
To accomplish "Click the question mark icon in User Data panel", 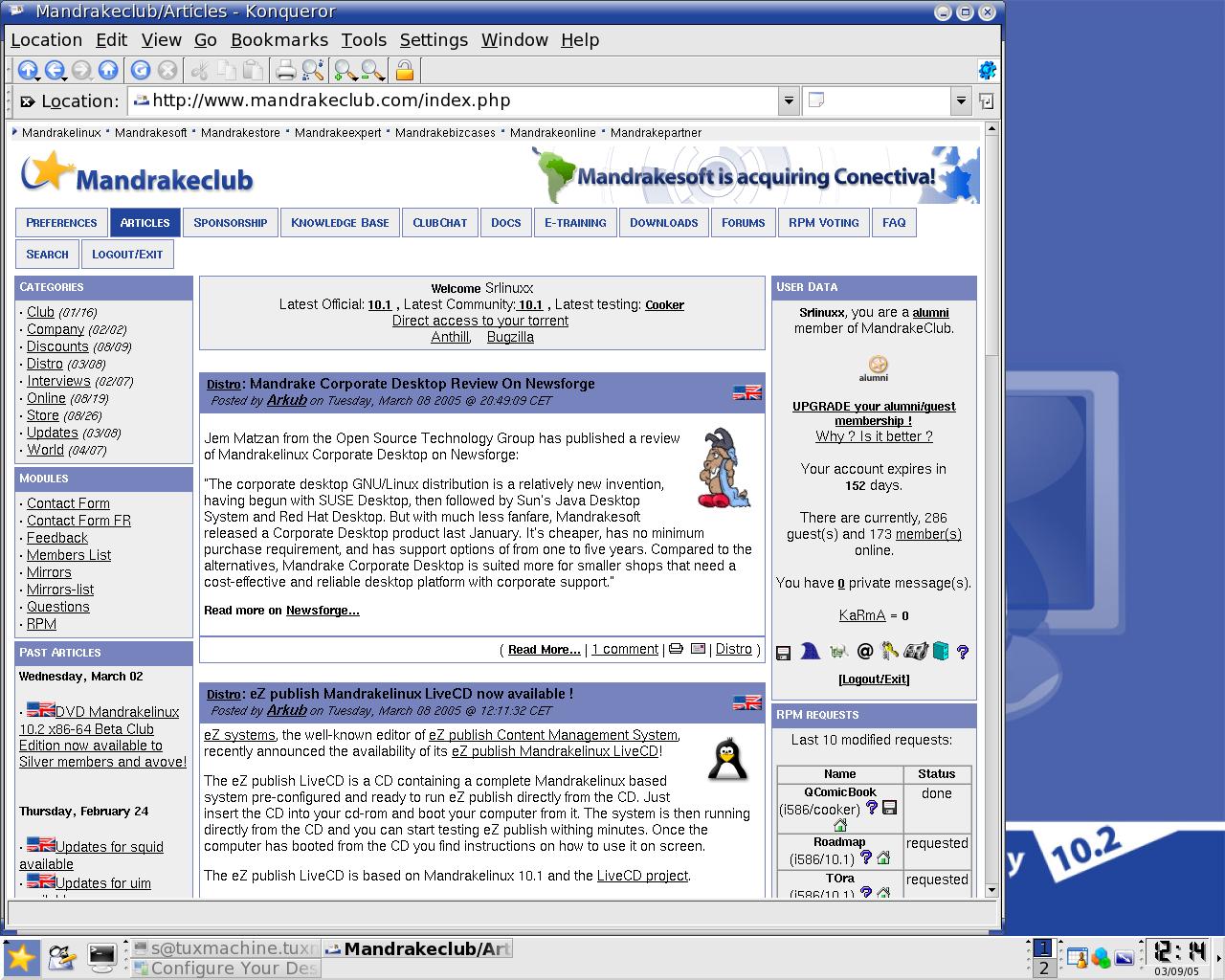I will 963,653.
